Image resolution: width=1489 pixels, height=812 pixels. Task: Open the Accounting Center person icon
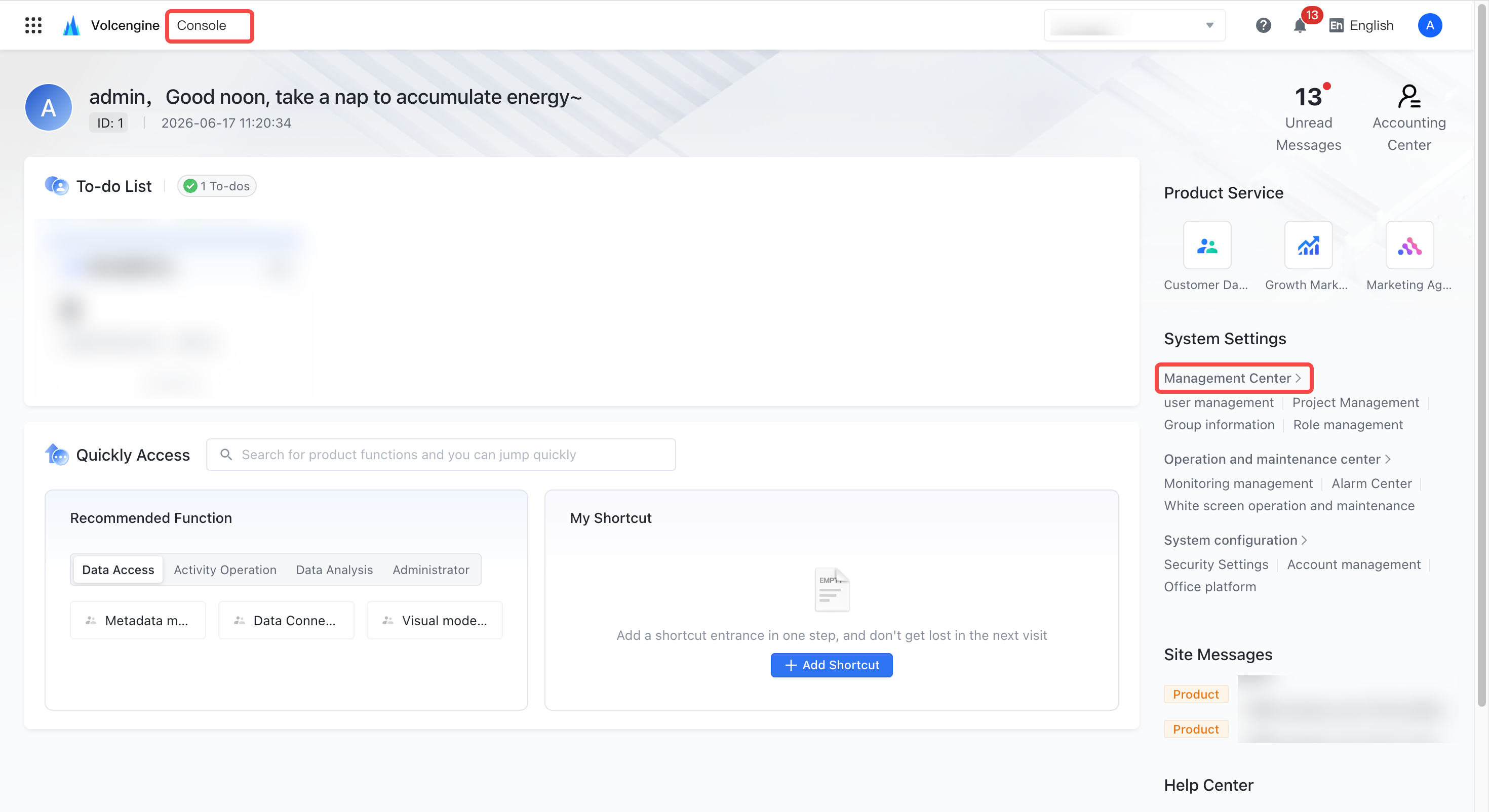1409,96
